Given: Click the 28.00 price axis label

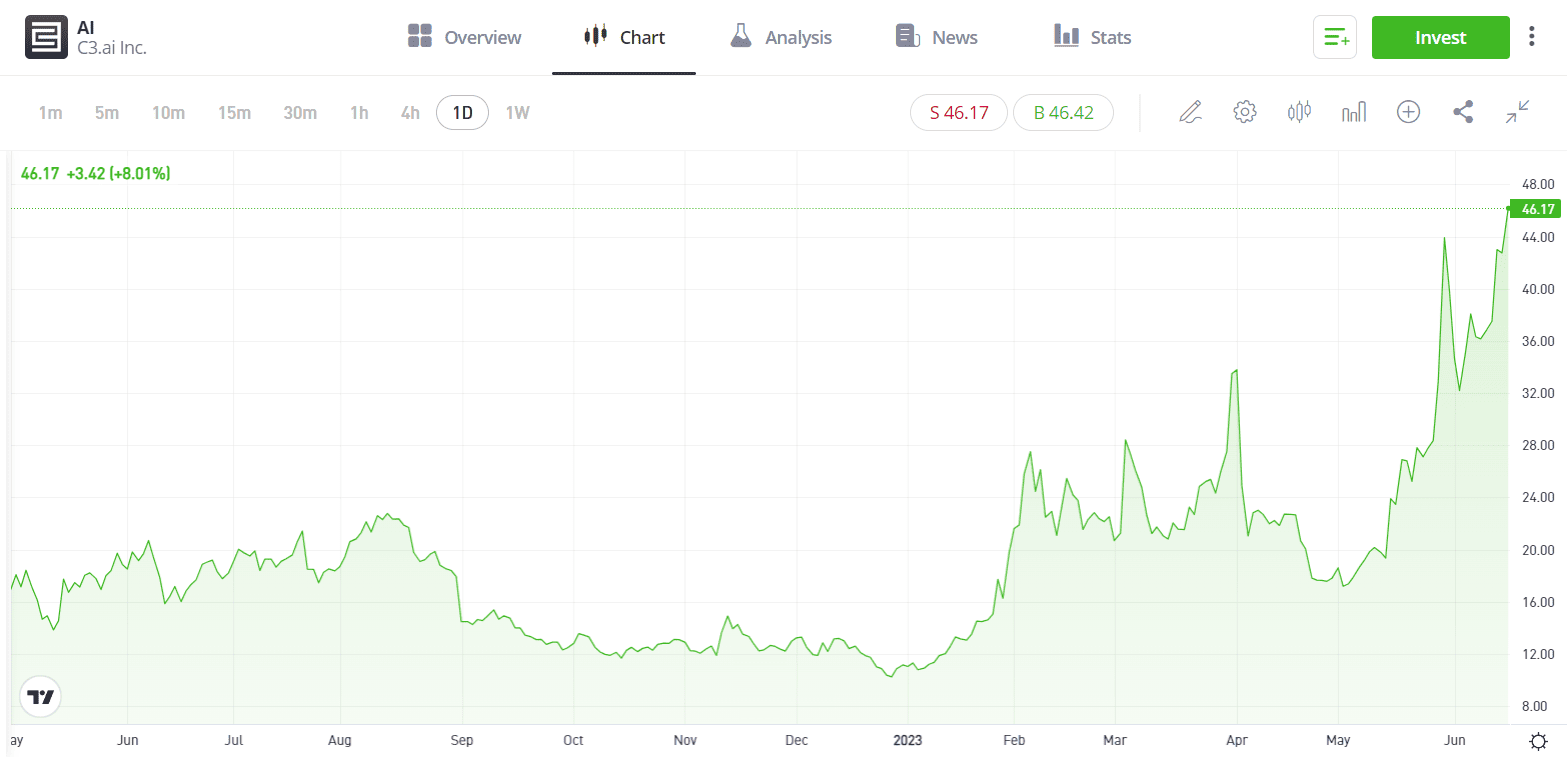Looking at the screenshot, I should [1538, 446].
